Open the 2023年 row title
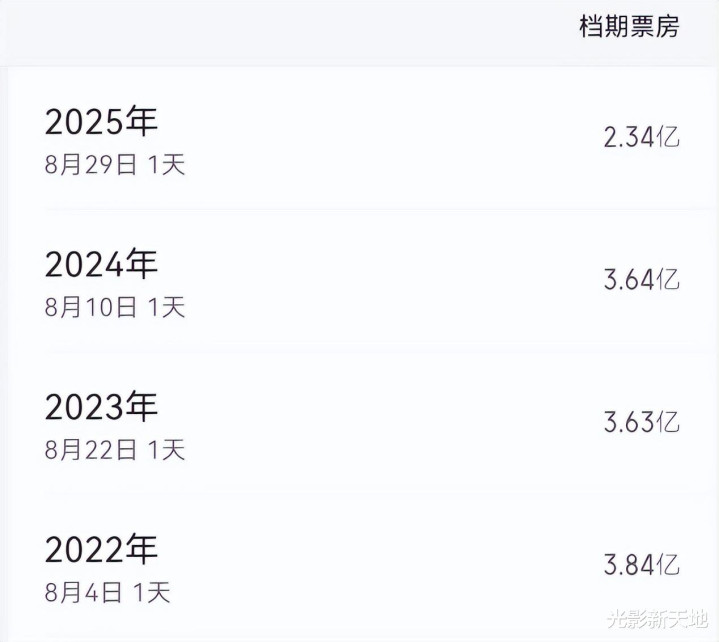The height and width of the screenshot is (642, 719). pyautogui.click(x=101, y=407)
